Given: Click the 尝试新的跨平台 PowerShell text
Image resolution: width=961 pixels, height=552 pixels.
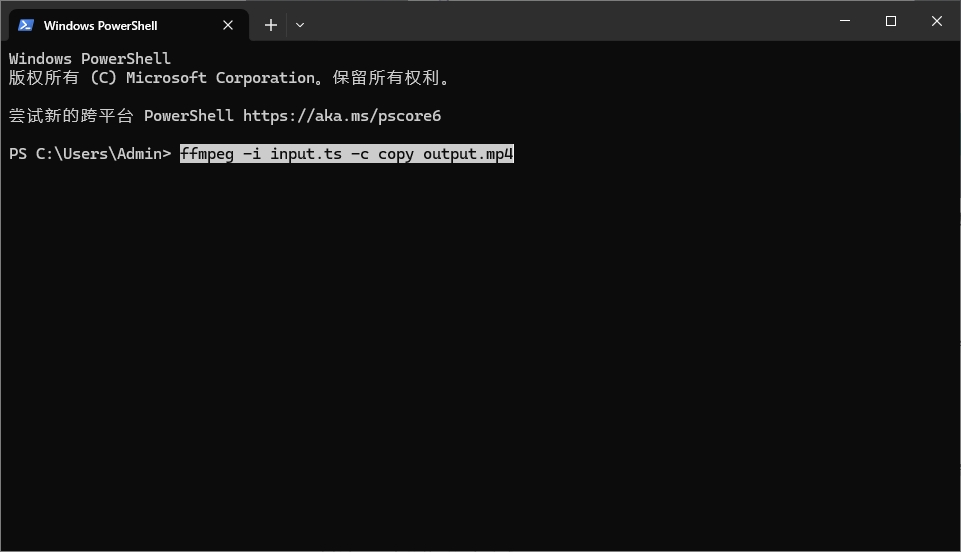Looking at the screenshot, I should (121, 116).
